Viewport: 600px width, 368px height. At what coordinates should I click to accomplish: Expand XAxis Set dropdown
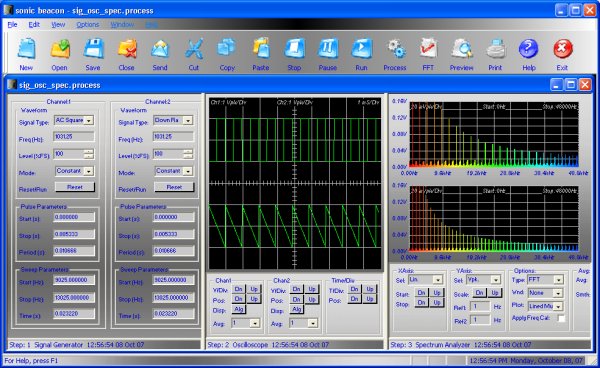(438, 280)
